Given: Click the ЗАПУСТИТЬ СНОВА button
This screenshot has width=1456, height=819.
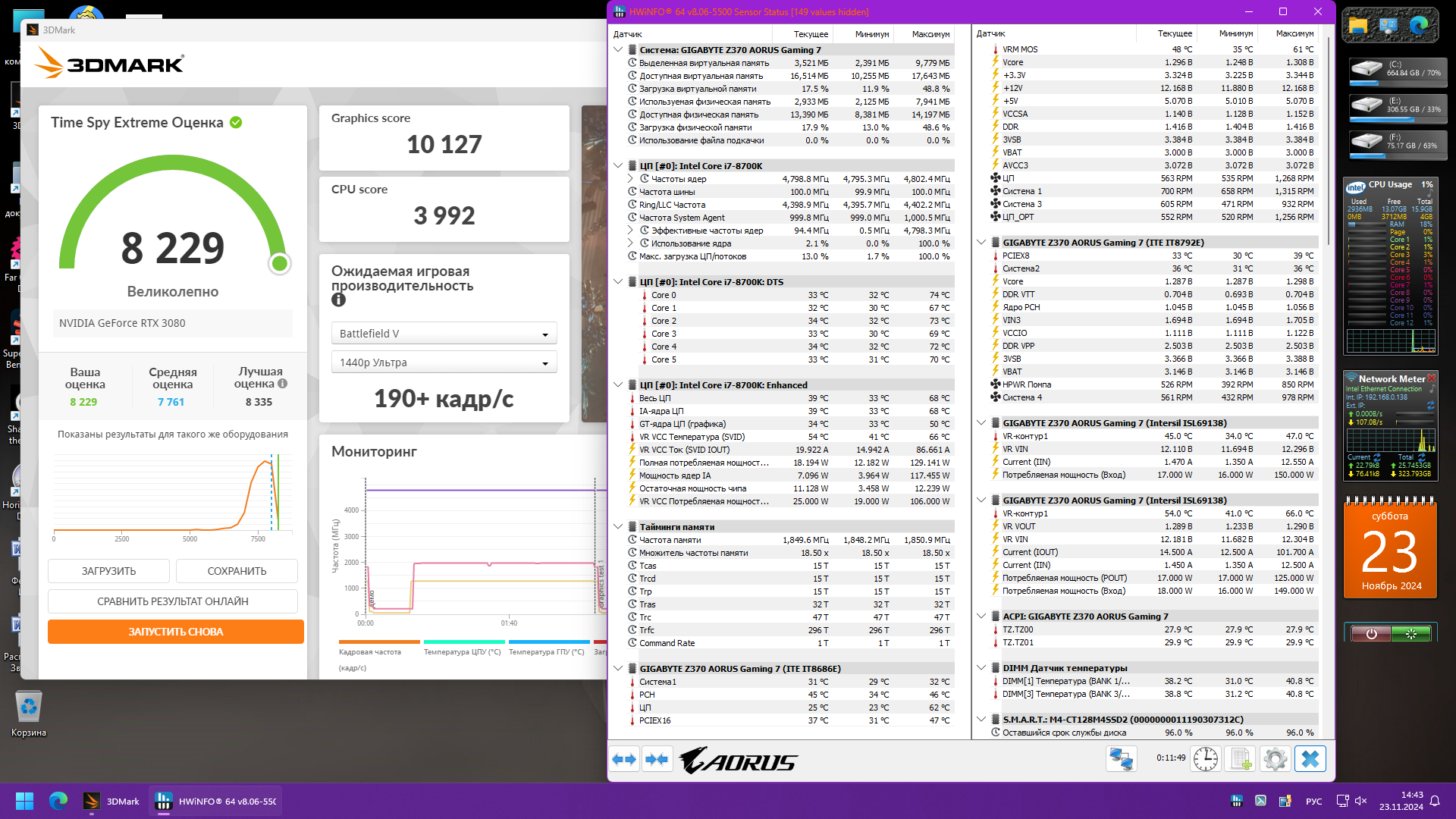Looking at the screenshot, I should (175, 632).
